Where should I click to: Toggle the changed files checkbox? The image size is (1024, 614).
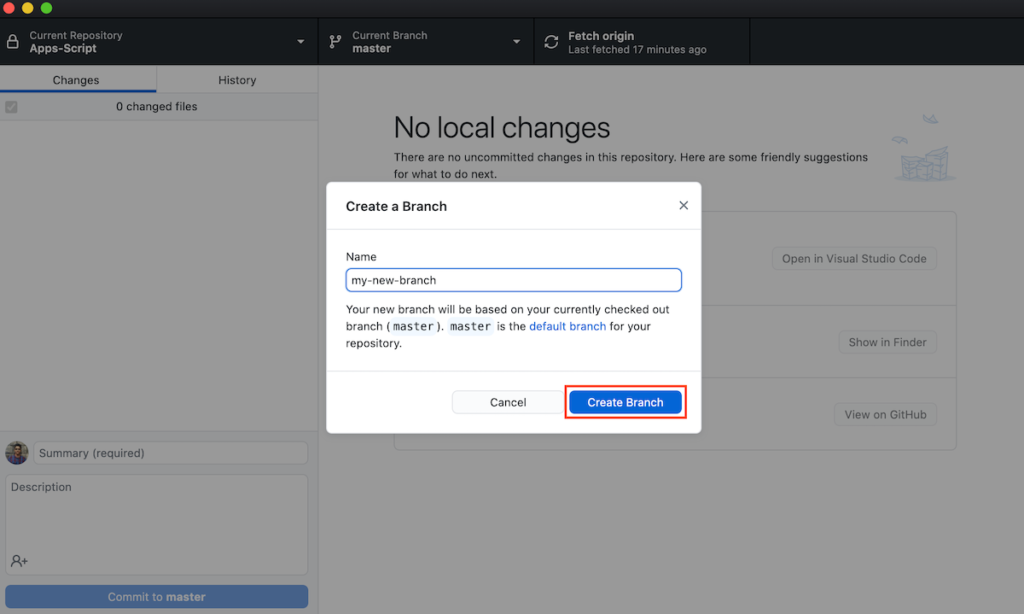pos(11,107)
